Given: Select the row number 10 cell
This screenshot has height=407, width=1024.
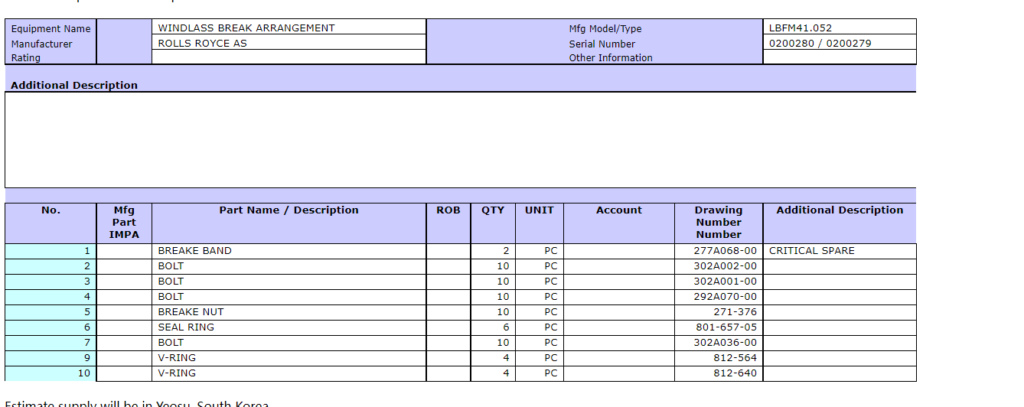Looking at the screenshot, I should (x=51, y=373).
